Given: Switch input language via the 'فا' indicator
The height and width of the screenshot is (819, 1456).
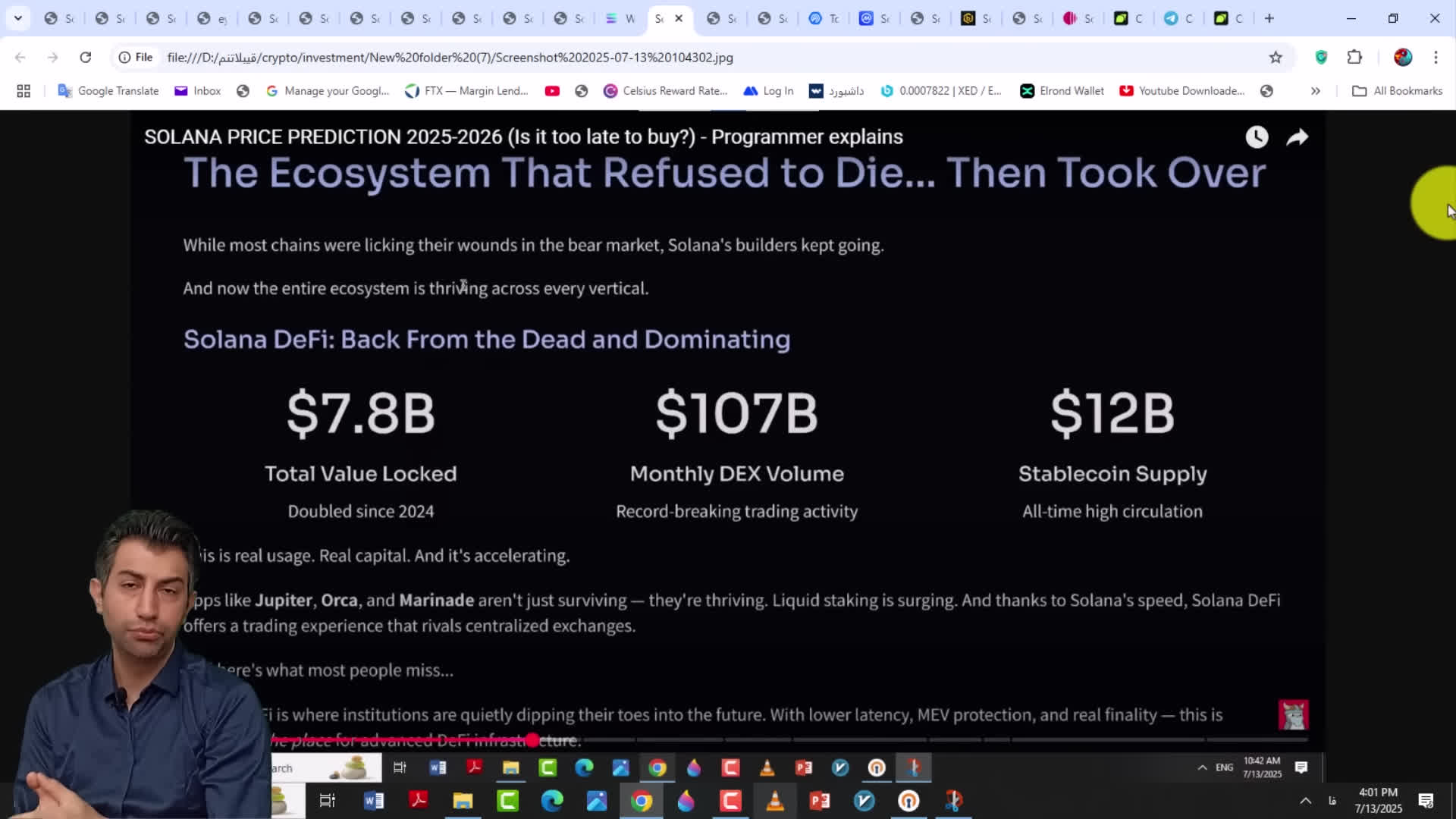Looking at the screenshot, I should click(x=1332, y=801).
